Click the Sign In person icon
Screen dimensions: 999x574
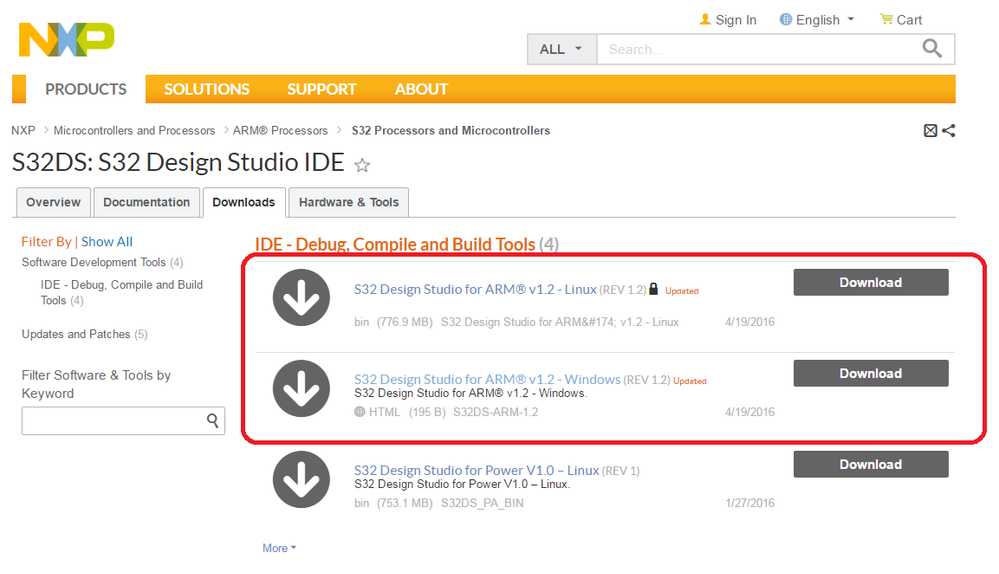tap(705, 20)
